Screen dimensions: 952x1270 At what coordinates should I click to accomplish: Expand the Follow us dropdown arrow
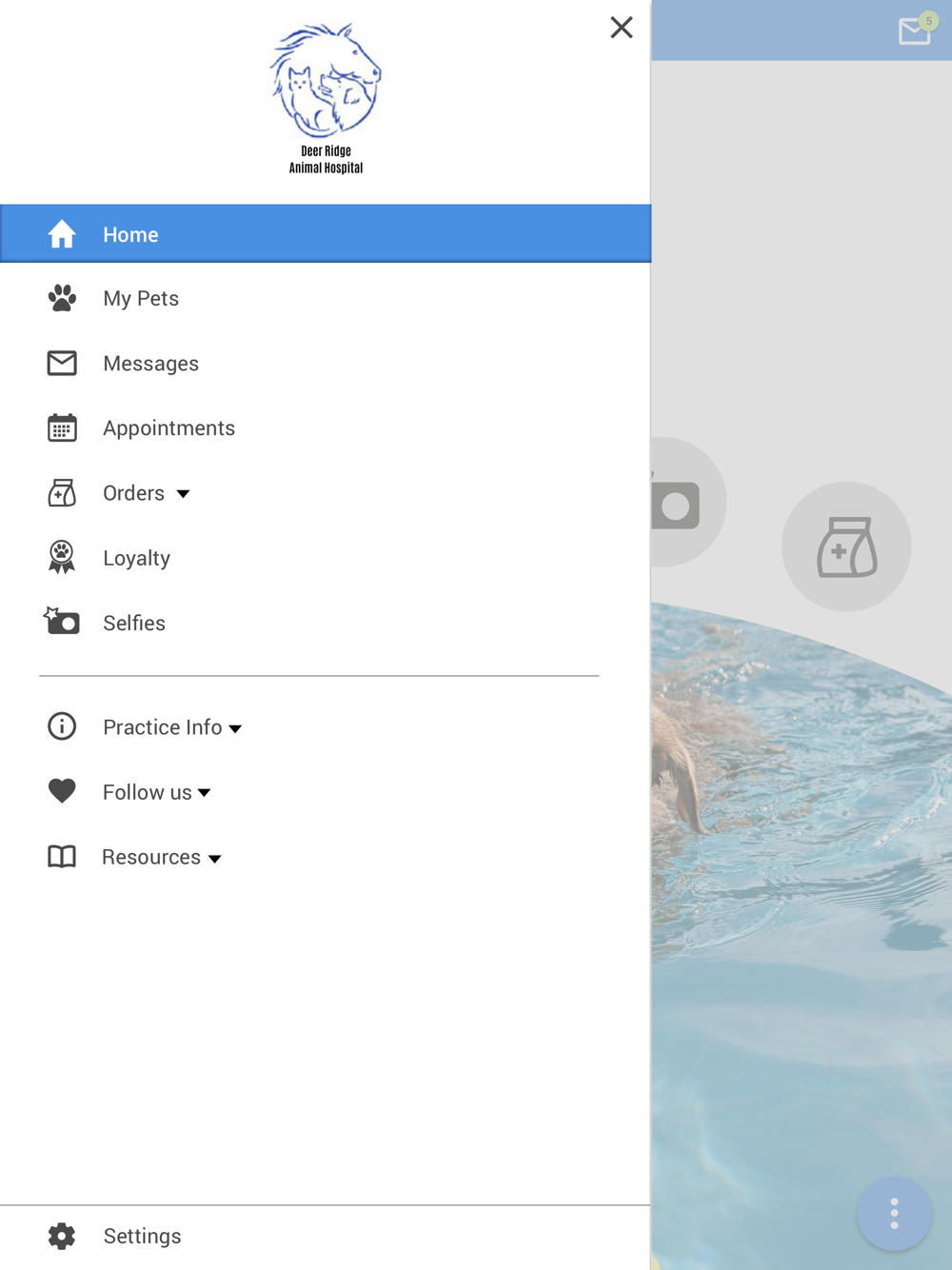pyautogui.click(x=204, y=793)
